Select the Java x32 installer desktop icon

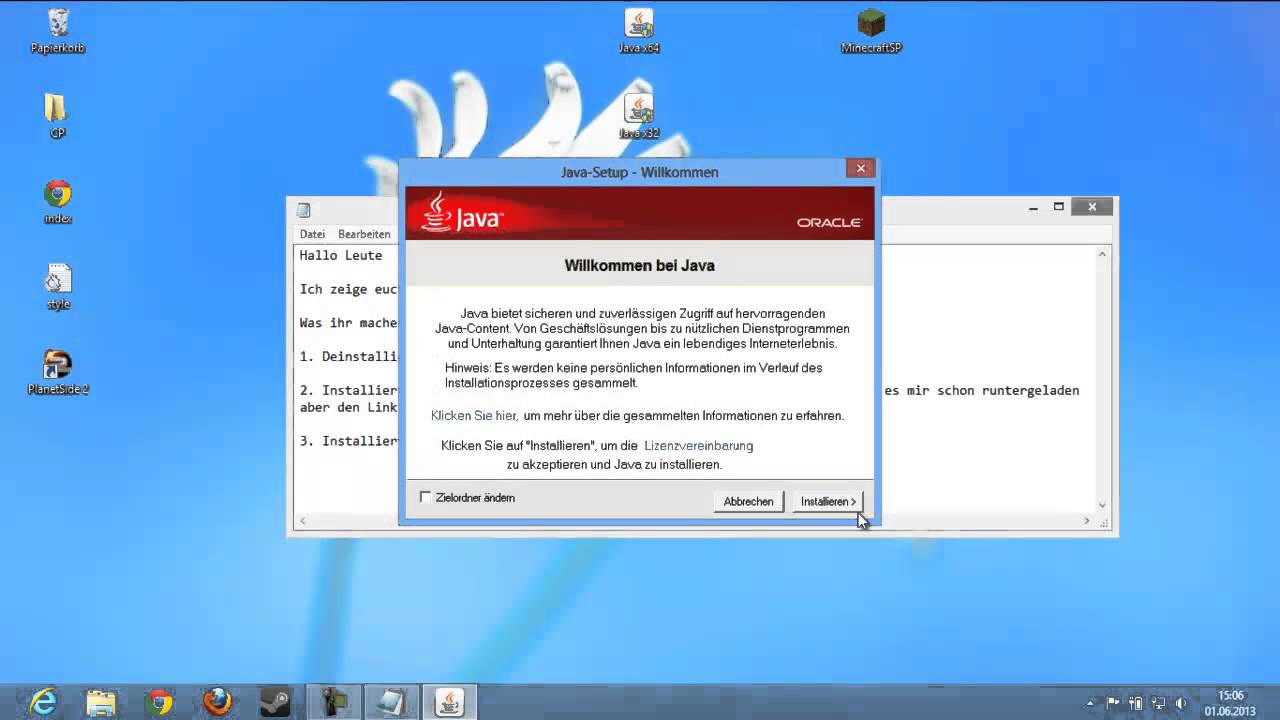pyautogui.click(x=639, y=116)
